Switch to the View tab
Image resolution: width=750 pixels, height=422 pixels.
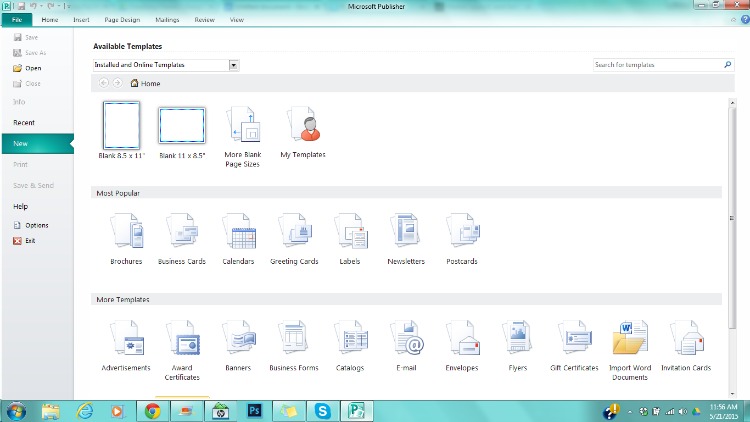click(237, 20)
